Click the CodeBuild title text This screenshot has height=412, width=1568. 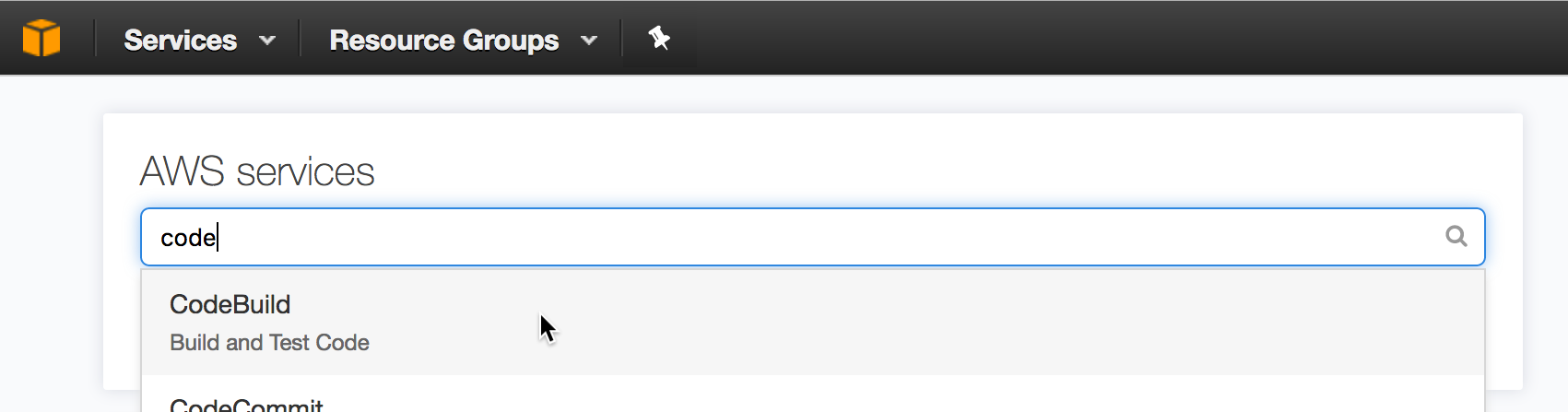click(230, 304)
